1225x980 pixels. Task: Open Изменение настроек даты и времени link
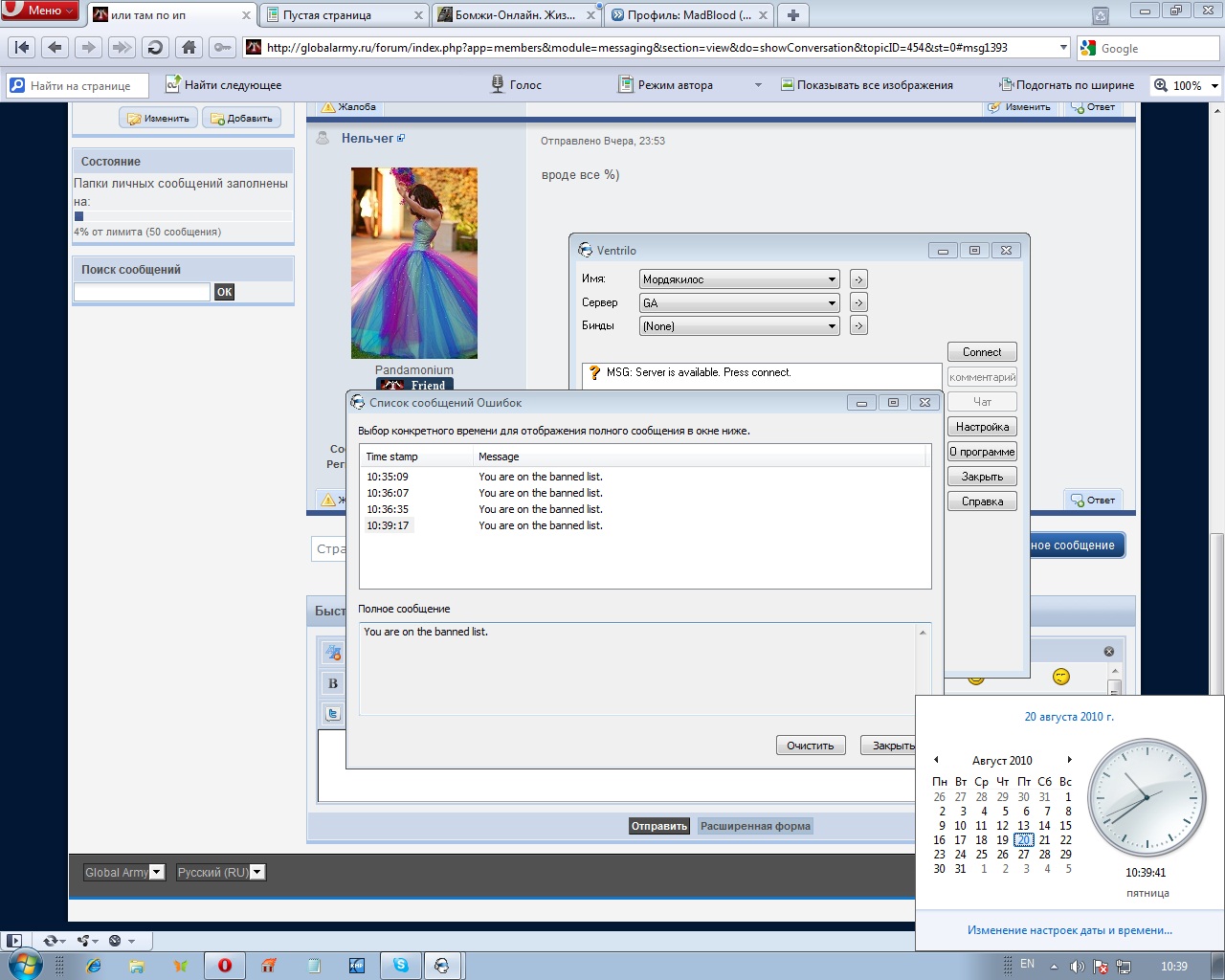tap(1069, 930)
